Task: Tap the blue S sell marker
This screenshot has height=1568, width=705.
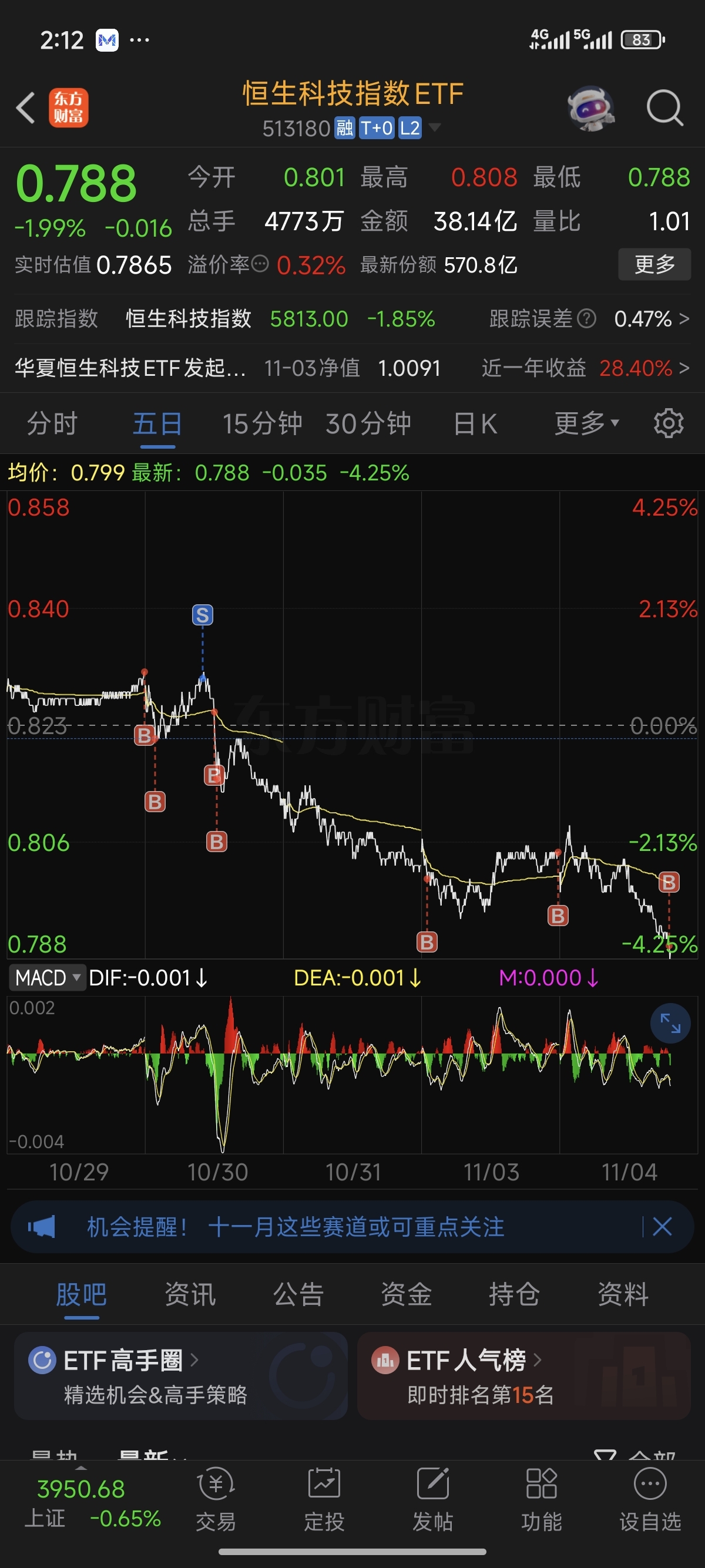Action: (203, 615)
